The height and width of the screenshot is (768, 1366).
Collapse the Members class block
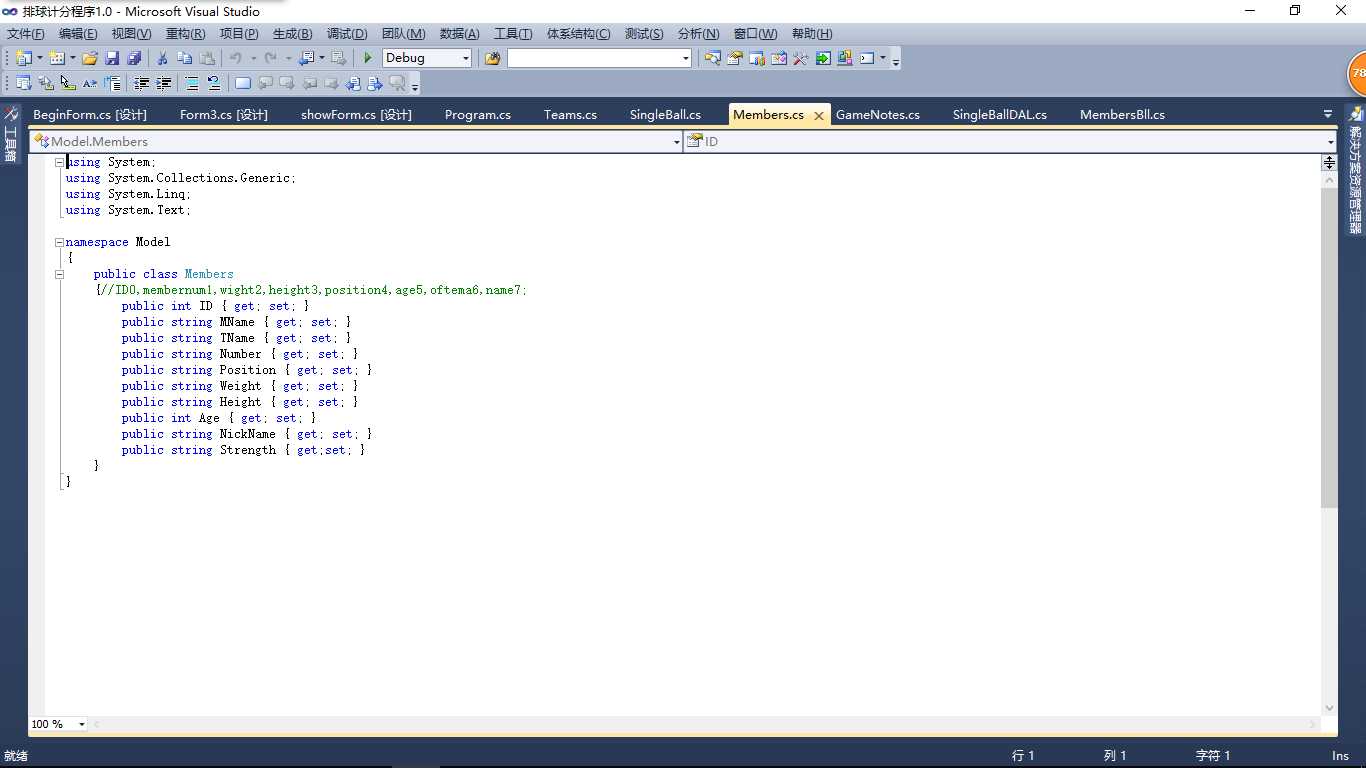[59, 274]
